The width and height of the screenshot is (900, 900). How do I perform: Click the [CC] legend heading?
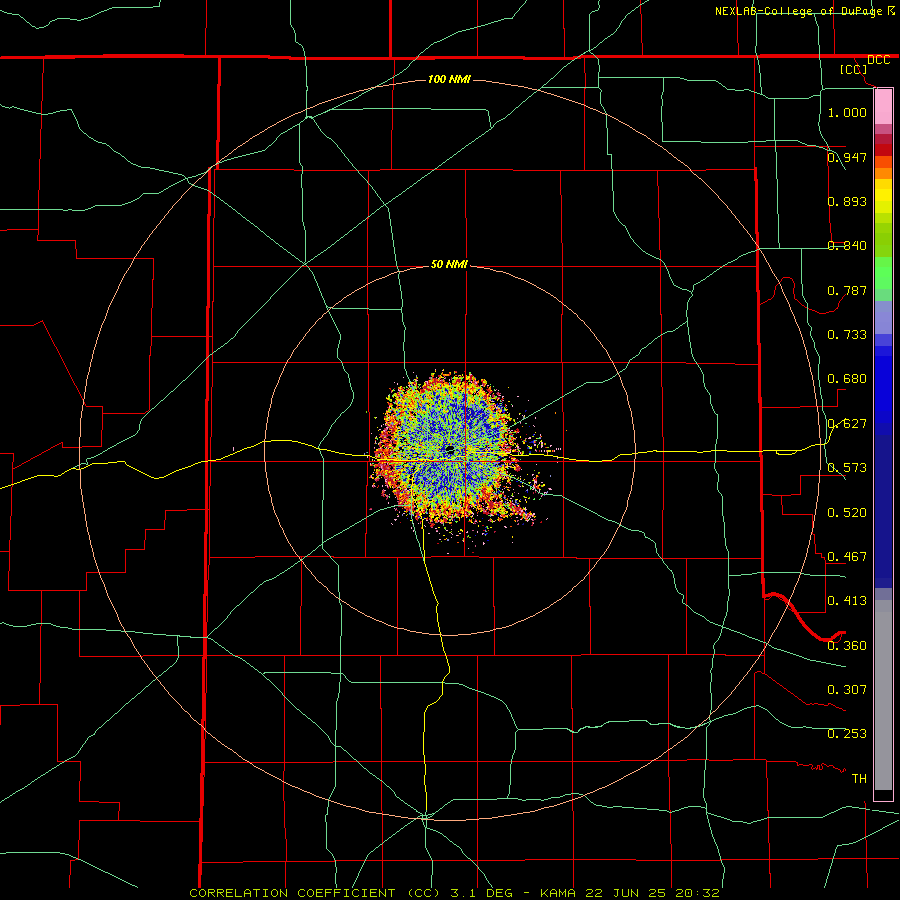point(854,69)
